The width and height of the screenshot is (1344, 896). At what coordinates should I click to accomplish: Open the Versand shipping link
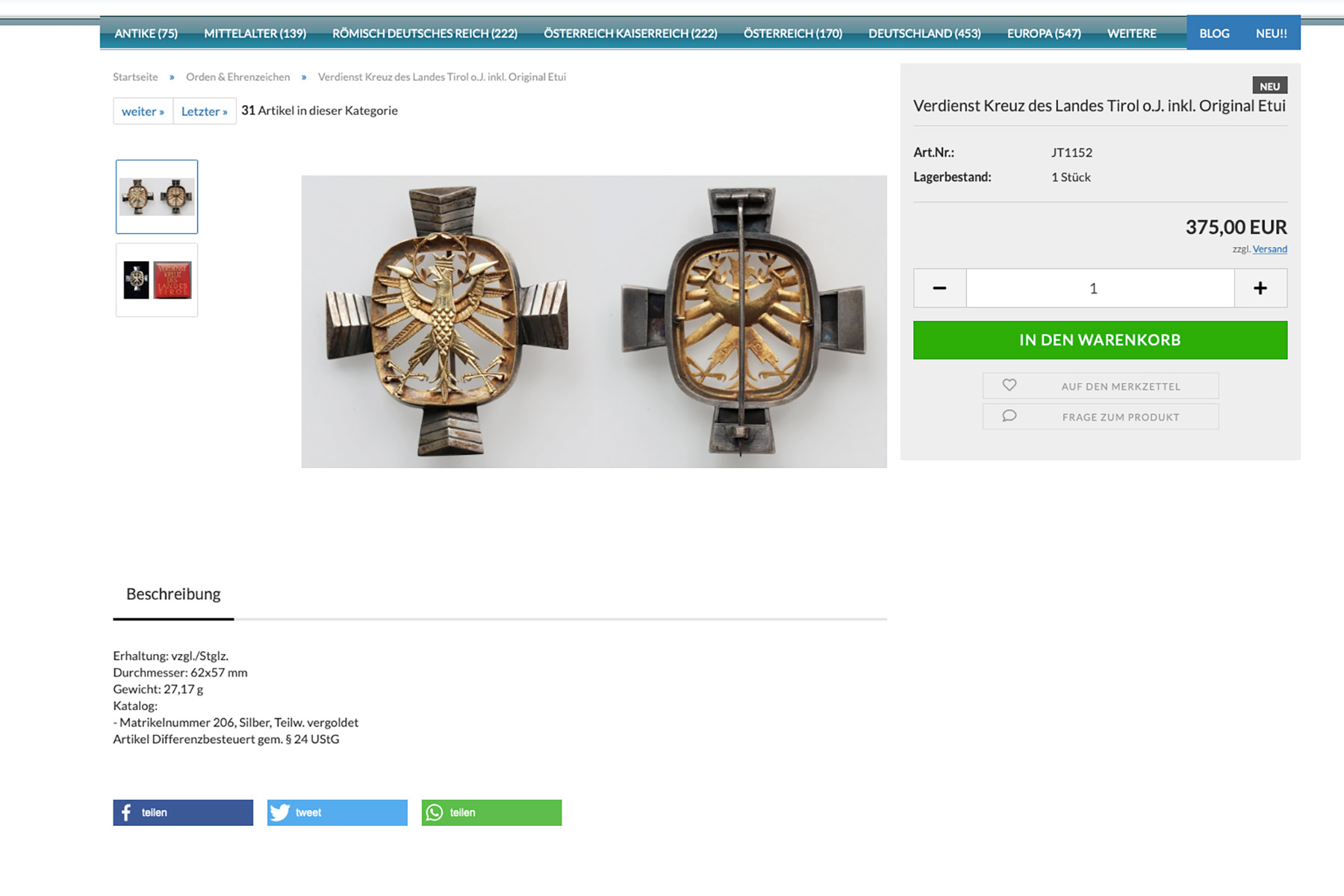click(1269, 249)
